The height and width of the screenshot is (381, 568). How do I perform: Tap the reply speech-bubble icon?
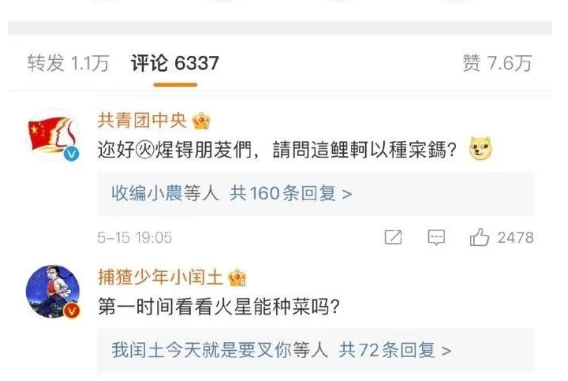coord(436,238)
